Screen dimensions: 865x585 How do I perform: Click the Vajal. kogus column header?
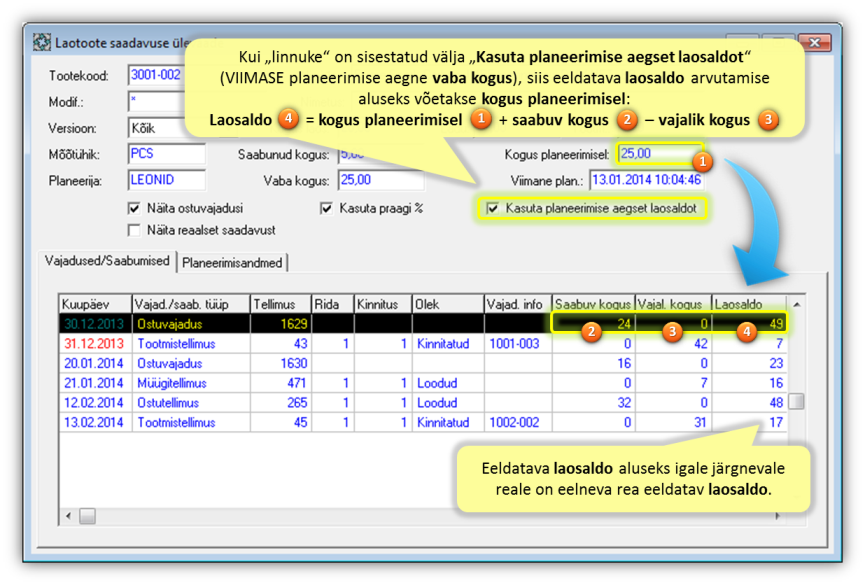674,304
